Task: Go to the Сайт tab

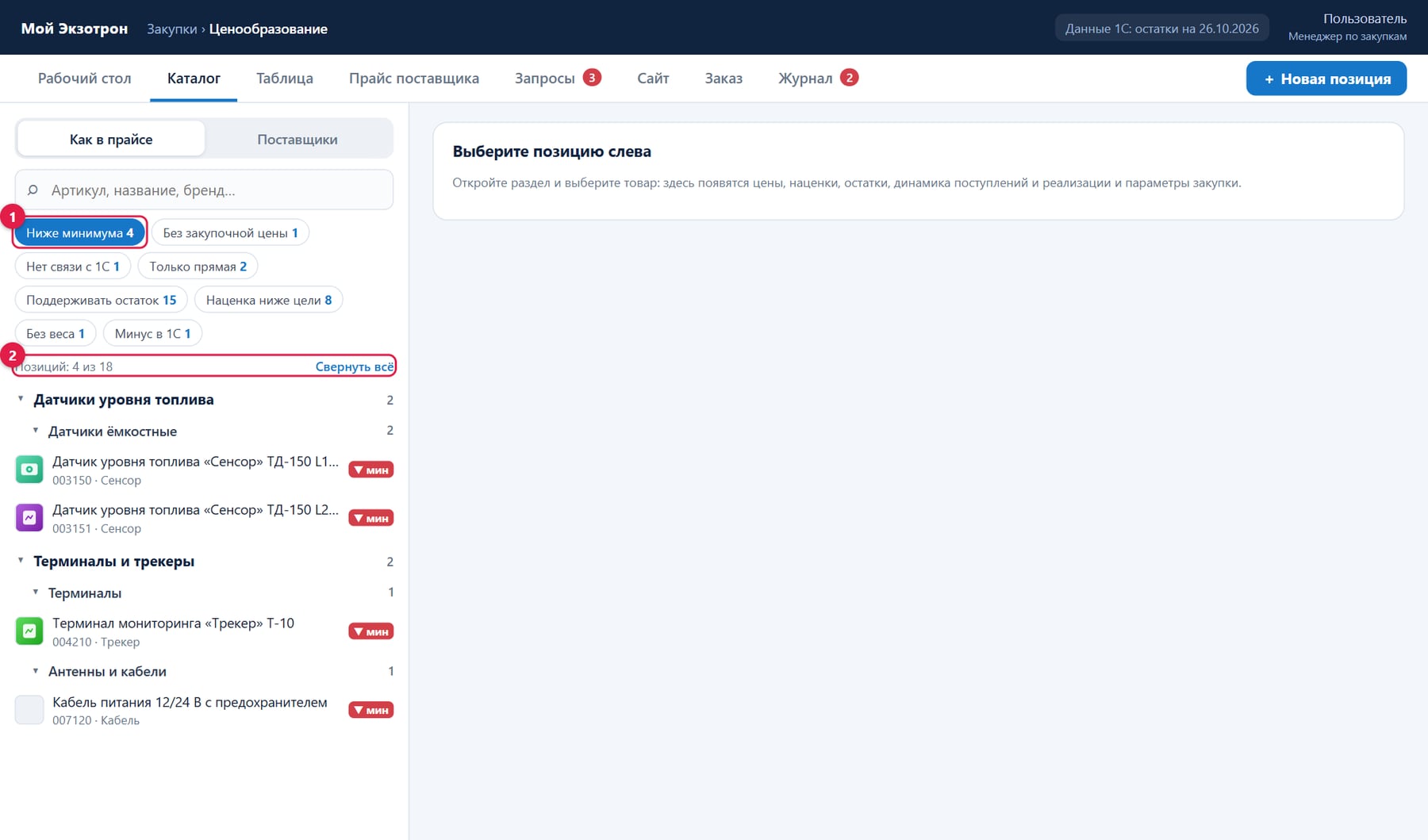Action: click(x=653, y=78)
